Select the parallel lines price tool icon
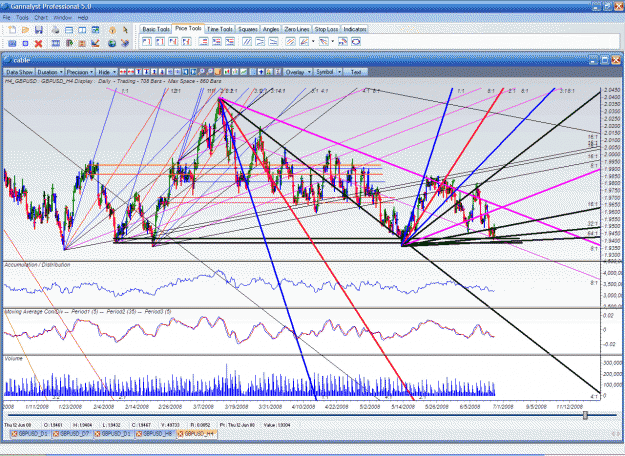This screenshot has width=625, height=456. click(x=247, y=41)
